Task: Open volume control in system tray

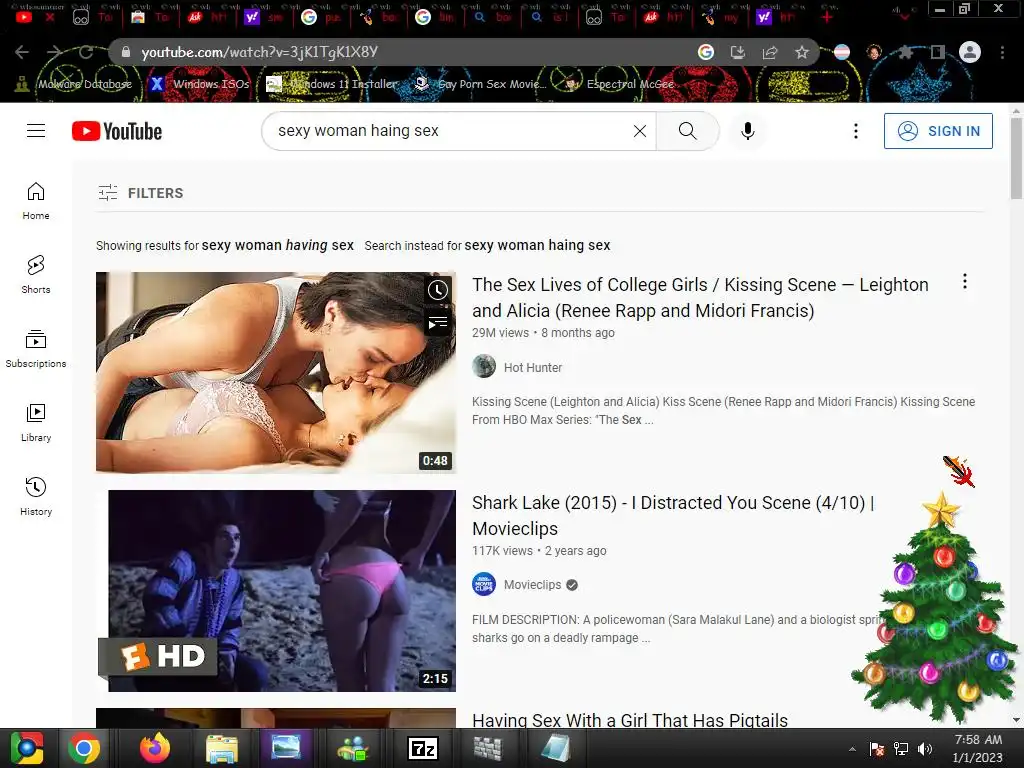Action: point(925,749)
